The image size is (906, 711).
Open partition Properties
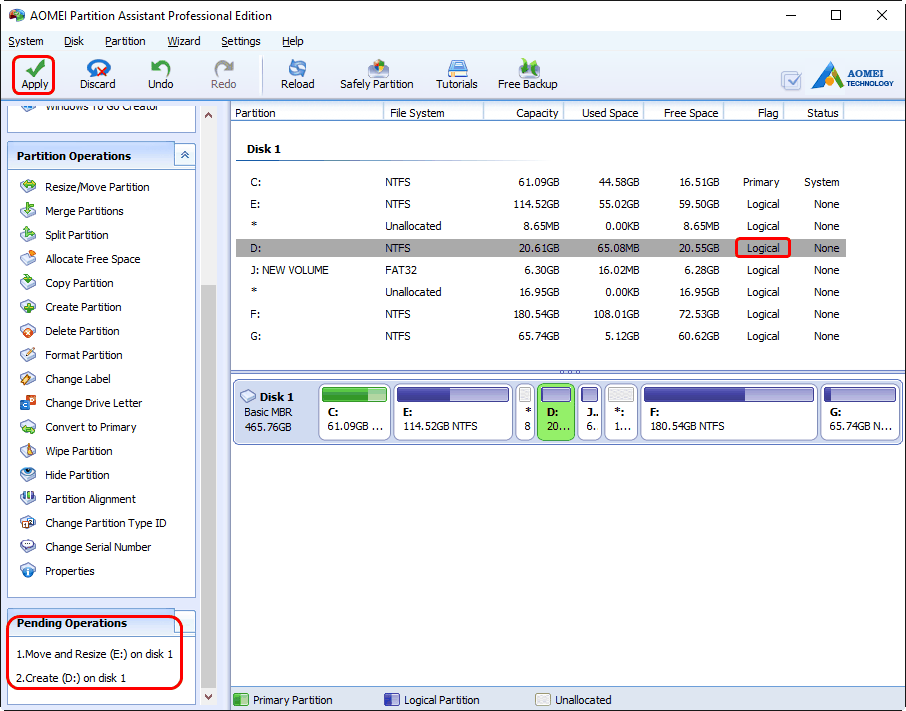pyautogui.click(x=69, y=571)
